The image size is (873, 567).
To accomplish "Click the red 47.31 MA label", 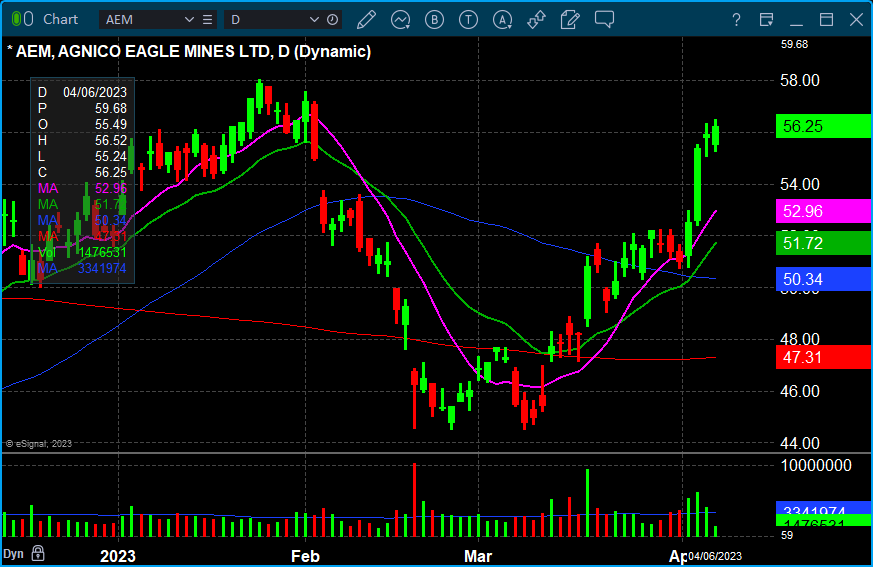I will [x=823, y=357].
